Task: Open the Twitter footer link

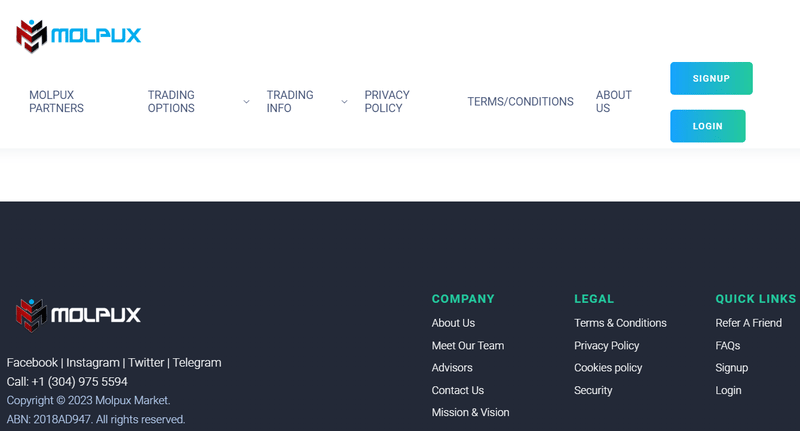Action: coord(146,363)
